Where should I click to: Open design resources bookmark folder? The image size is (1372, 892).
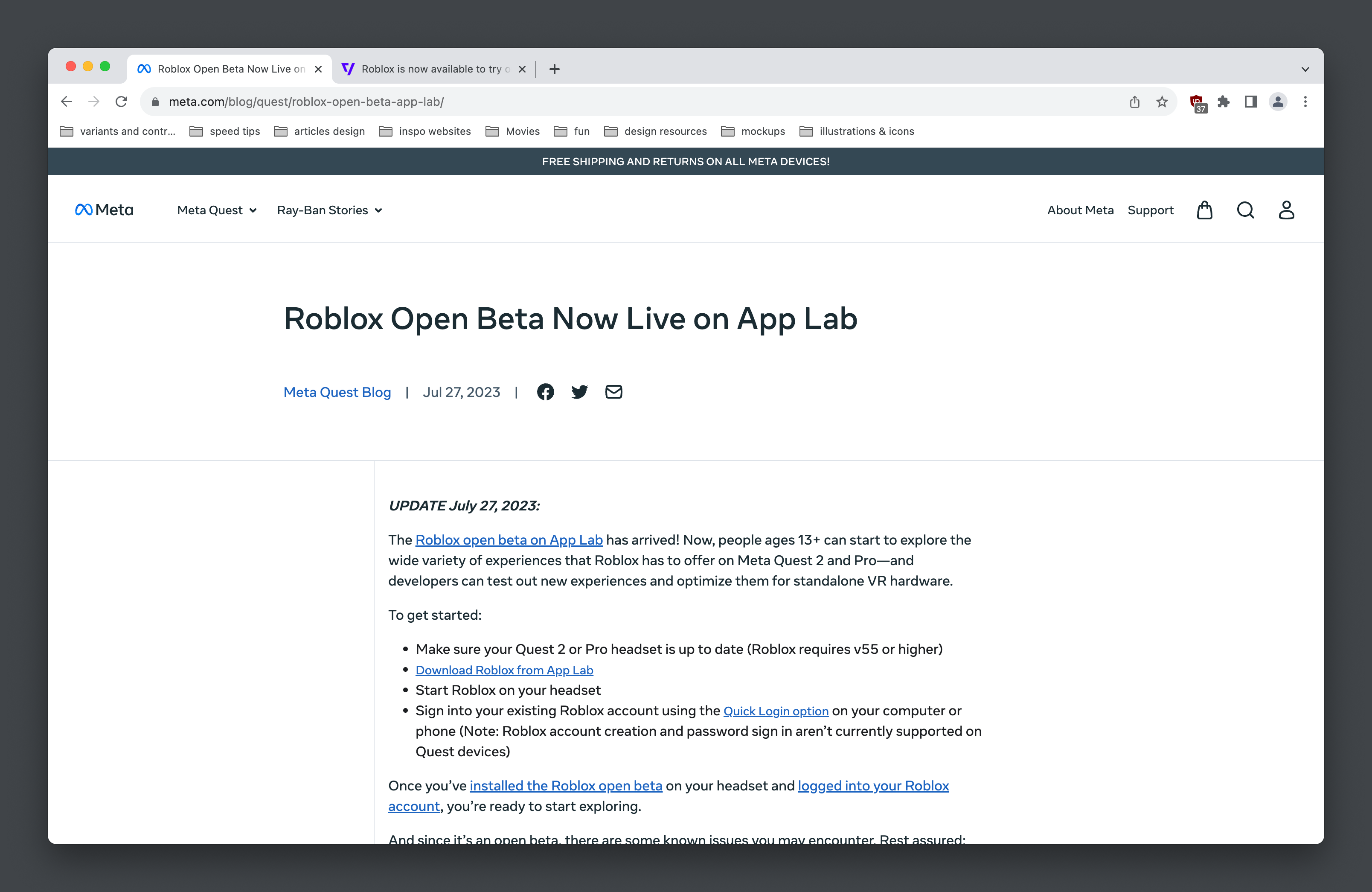click(x=655, y=131)
